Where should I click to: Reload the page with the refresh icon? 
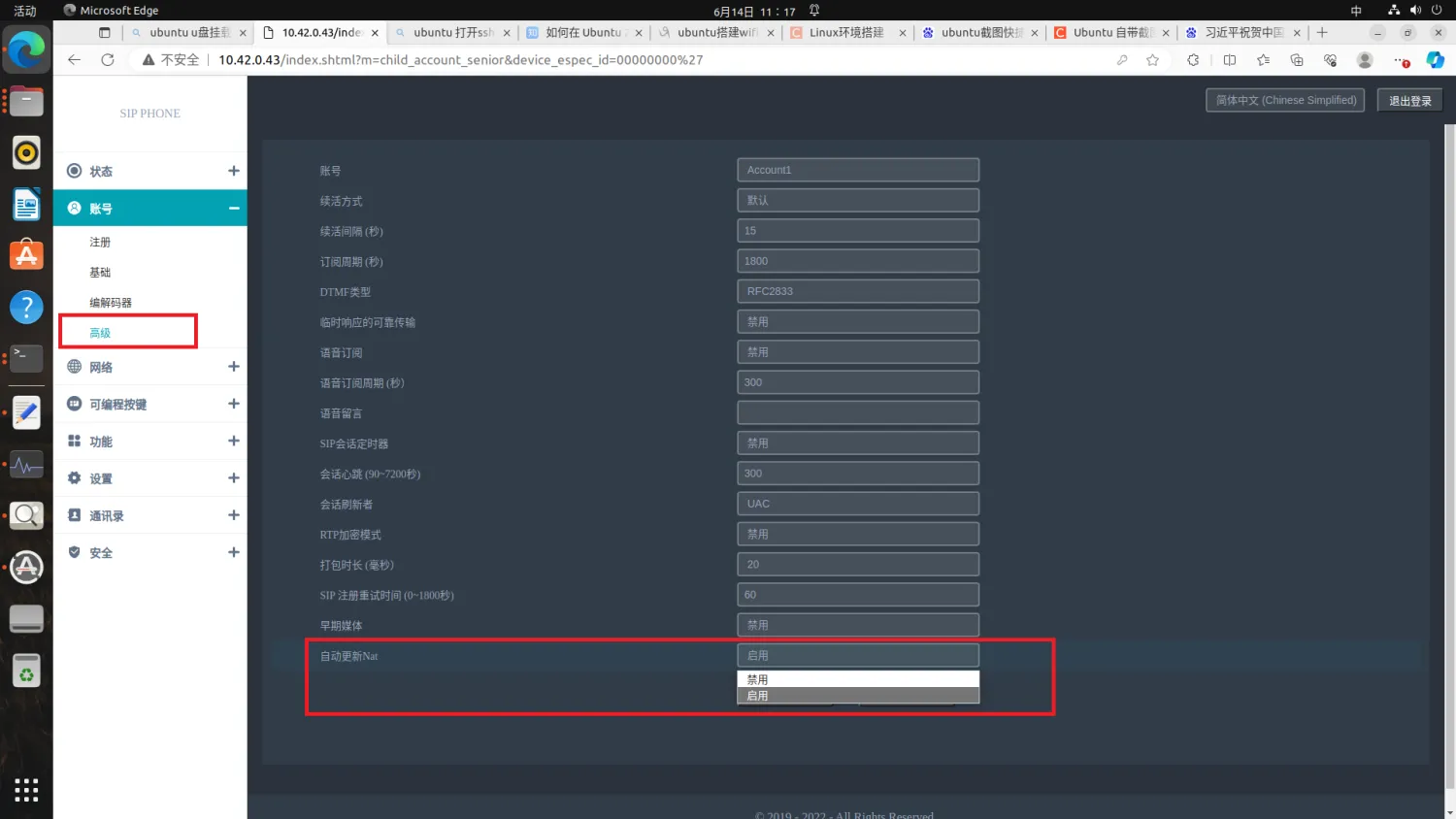108,60
